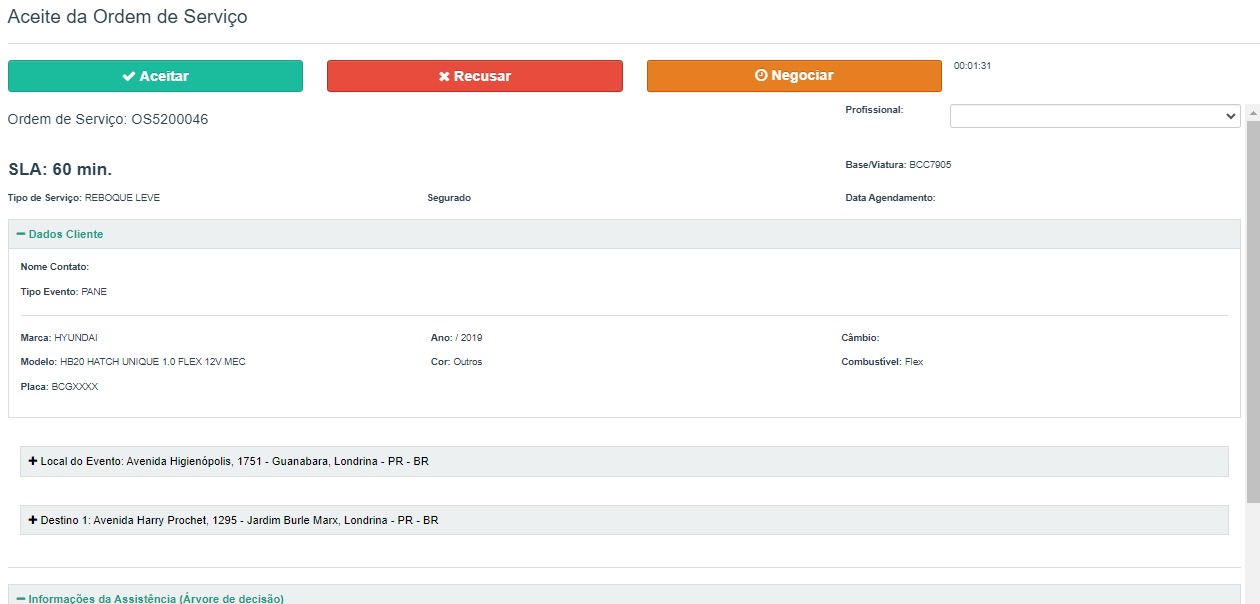The image size is (1260, 604).
Task: Click the service type REBOQUE LEVE
Action: (x=122, y=198)
